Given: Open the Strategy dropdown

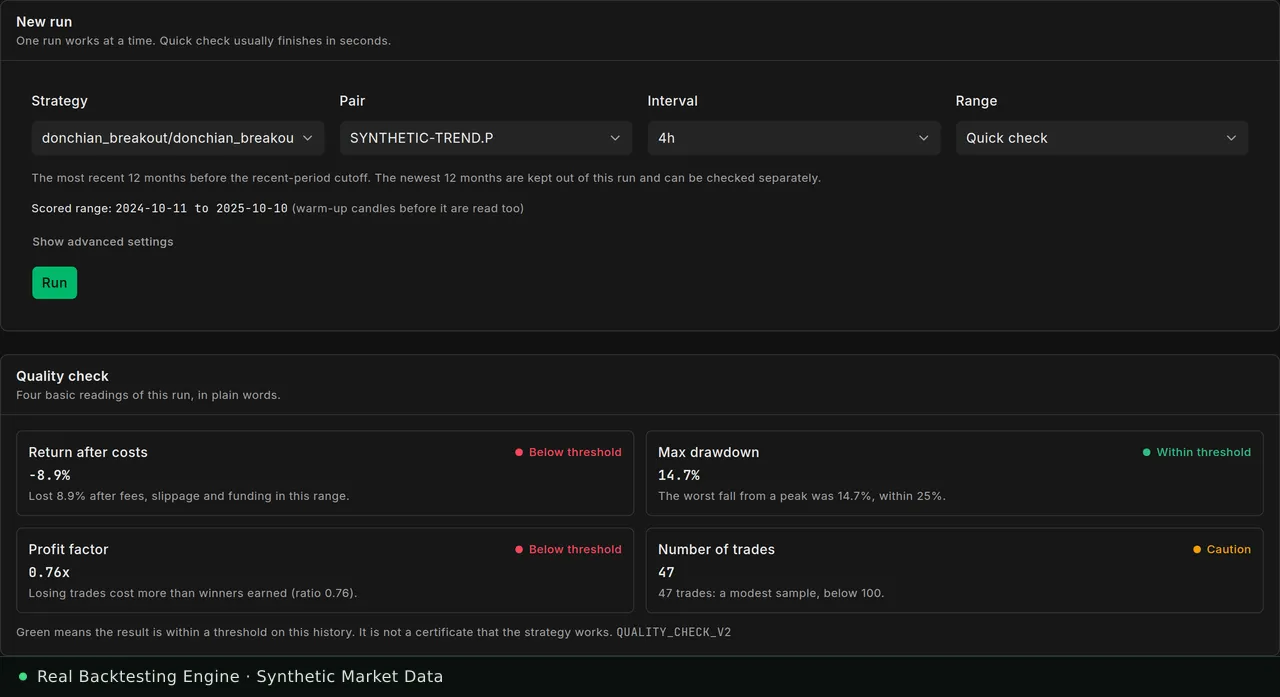Looking at the screenshot, I should [178, 138].
